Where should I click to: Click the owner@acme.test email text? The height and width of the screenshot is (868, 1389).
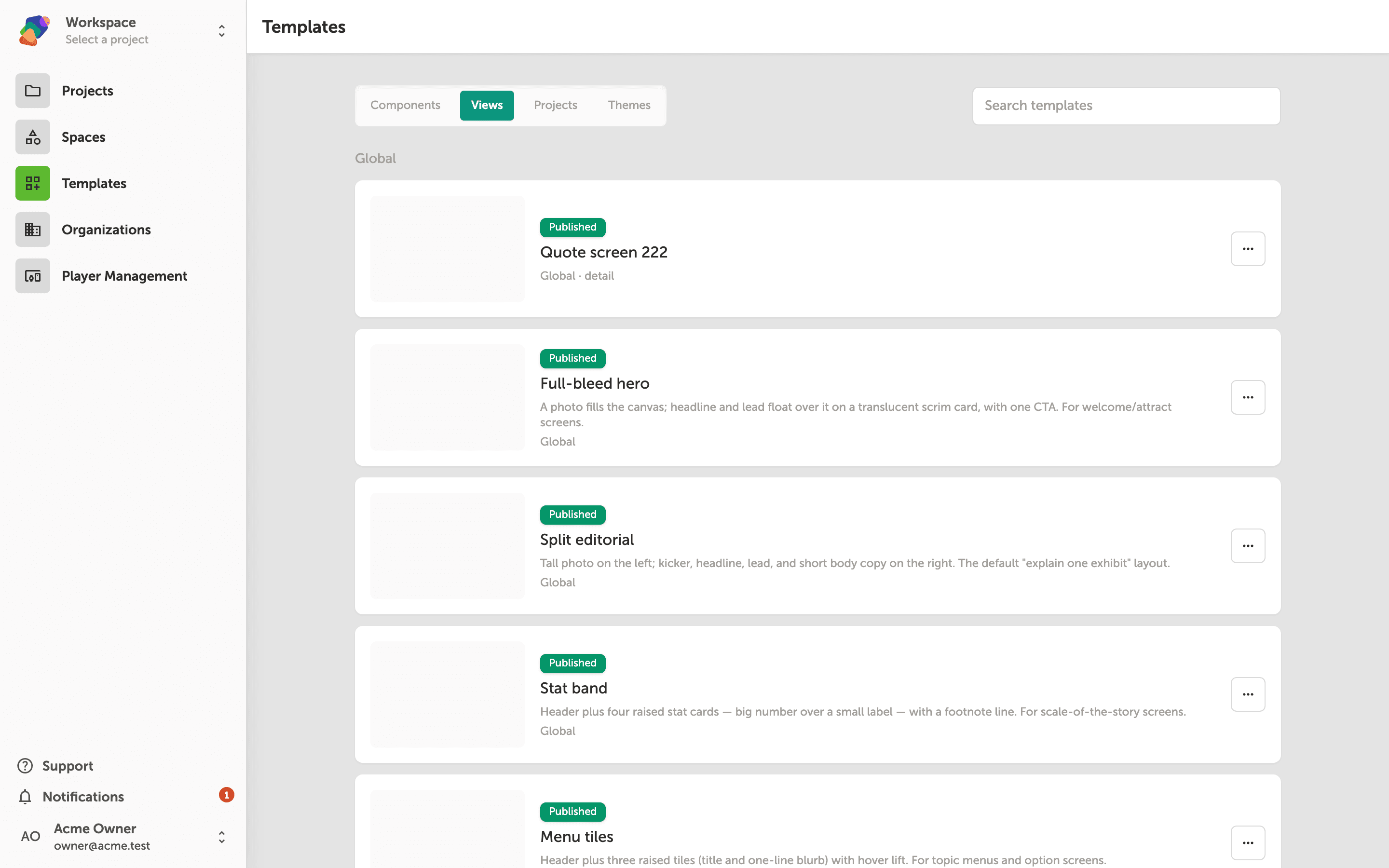[x=102, y=846]
